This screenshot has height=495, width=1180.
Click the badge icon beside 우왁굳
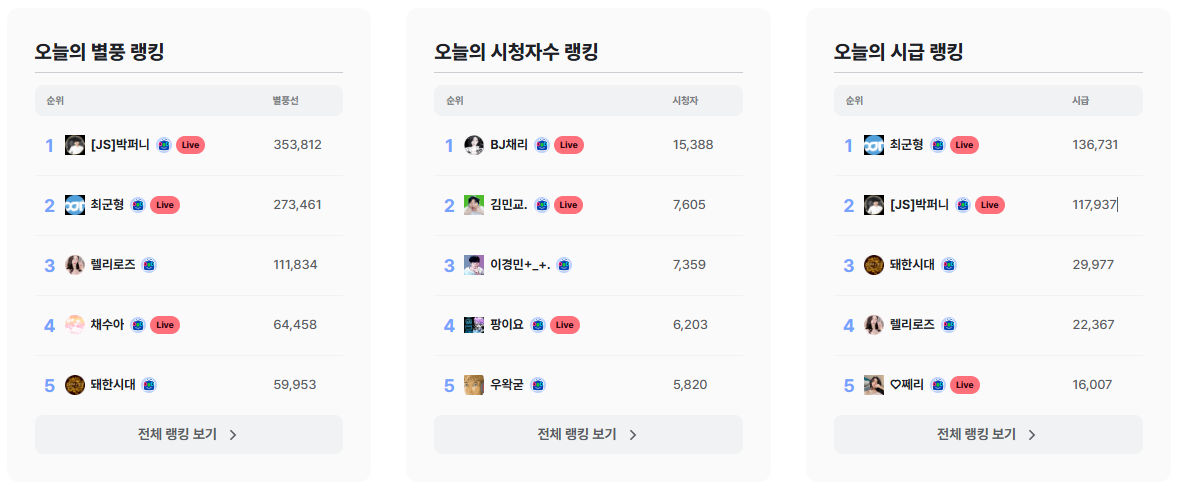(537, 385)
